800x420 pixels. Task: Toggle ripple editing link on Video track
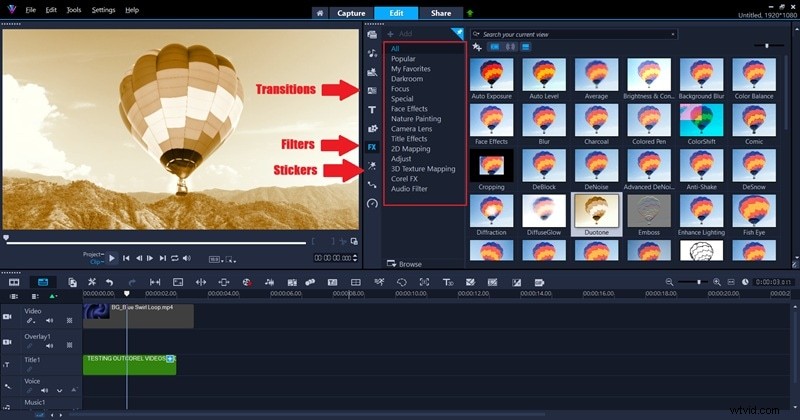31,320
